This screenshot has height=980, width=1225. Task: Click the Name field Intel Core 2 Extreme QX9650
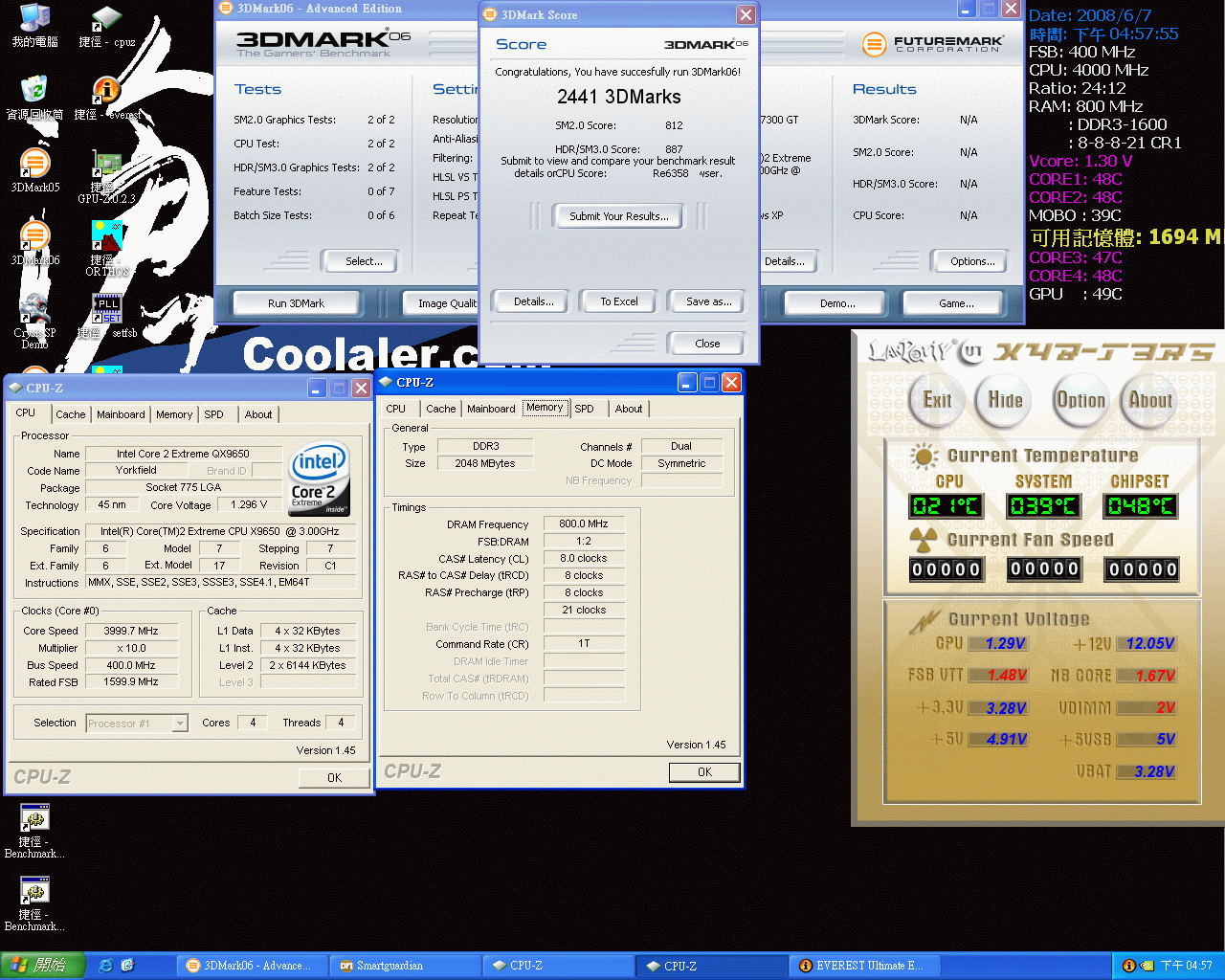[183, 454]
